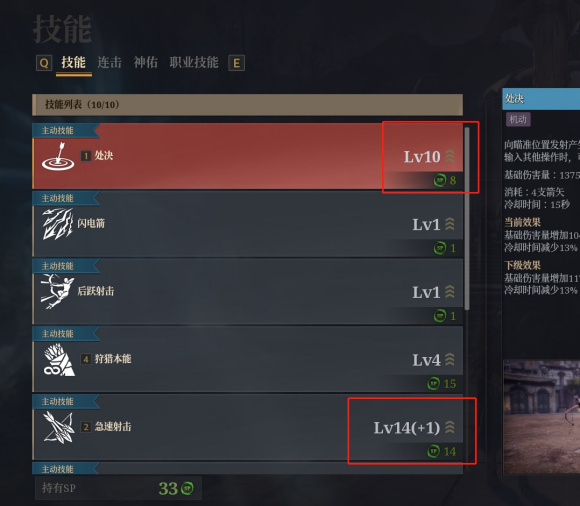Switch to the 连击 tab
The width and height of the screenshot is (580, 506).
click(109, 63)
